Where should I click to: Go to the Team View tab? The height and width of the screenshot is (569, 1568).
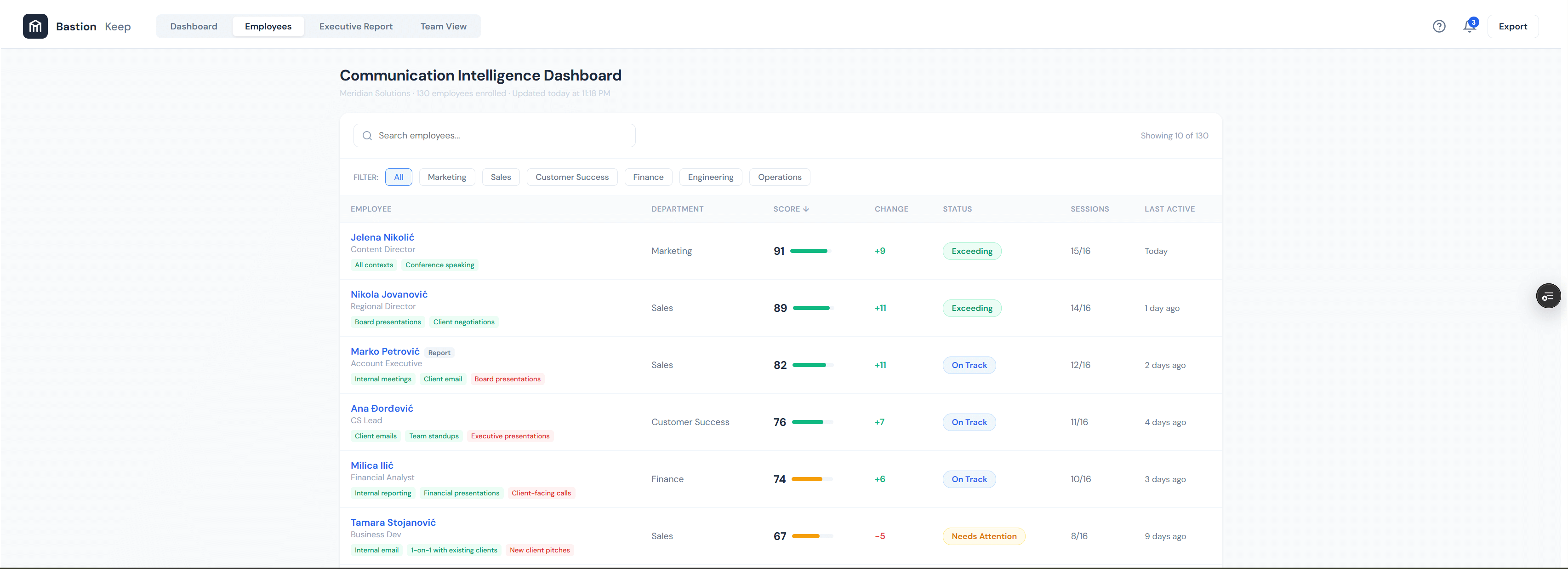tap(443, 26)
